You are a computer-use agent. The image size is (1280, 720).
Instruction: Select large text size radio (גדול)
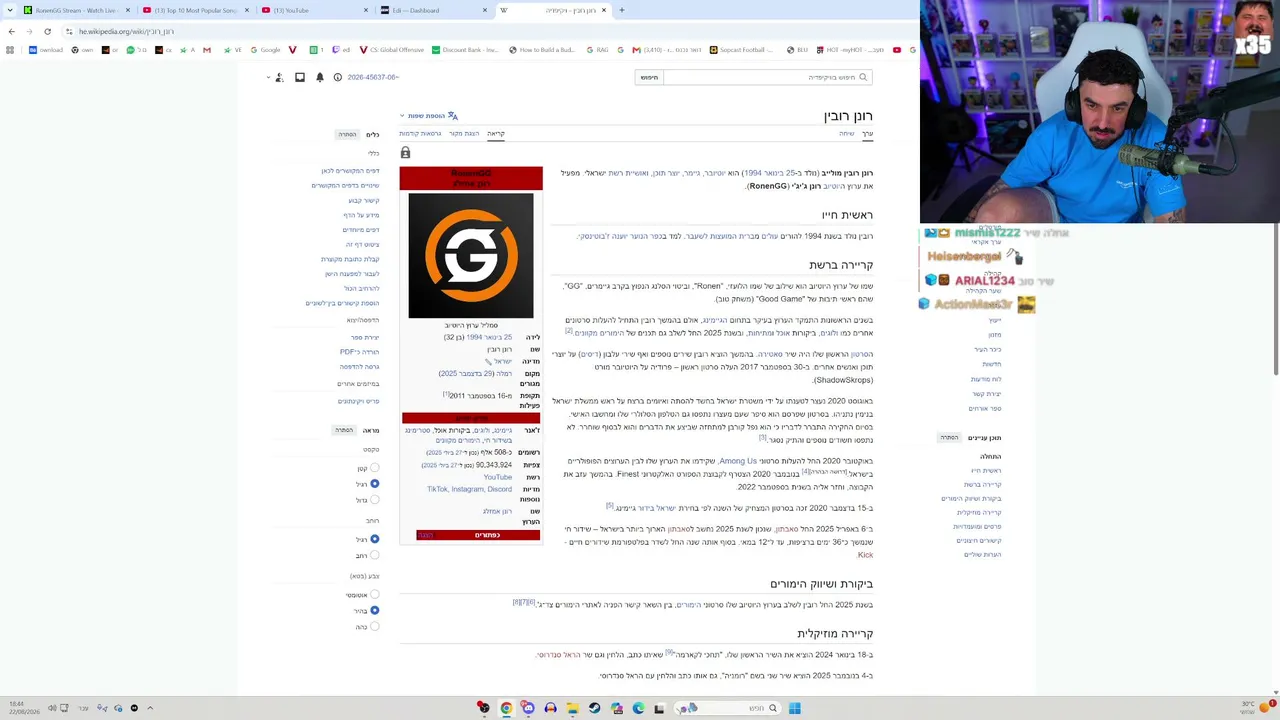pyautogui.click(x=375, y=500)
